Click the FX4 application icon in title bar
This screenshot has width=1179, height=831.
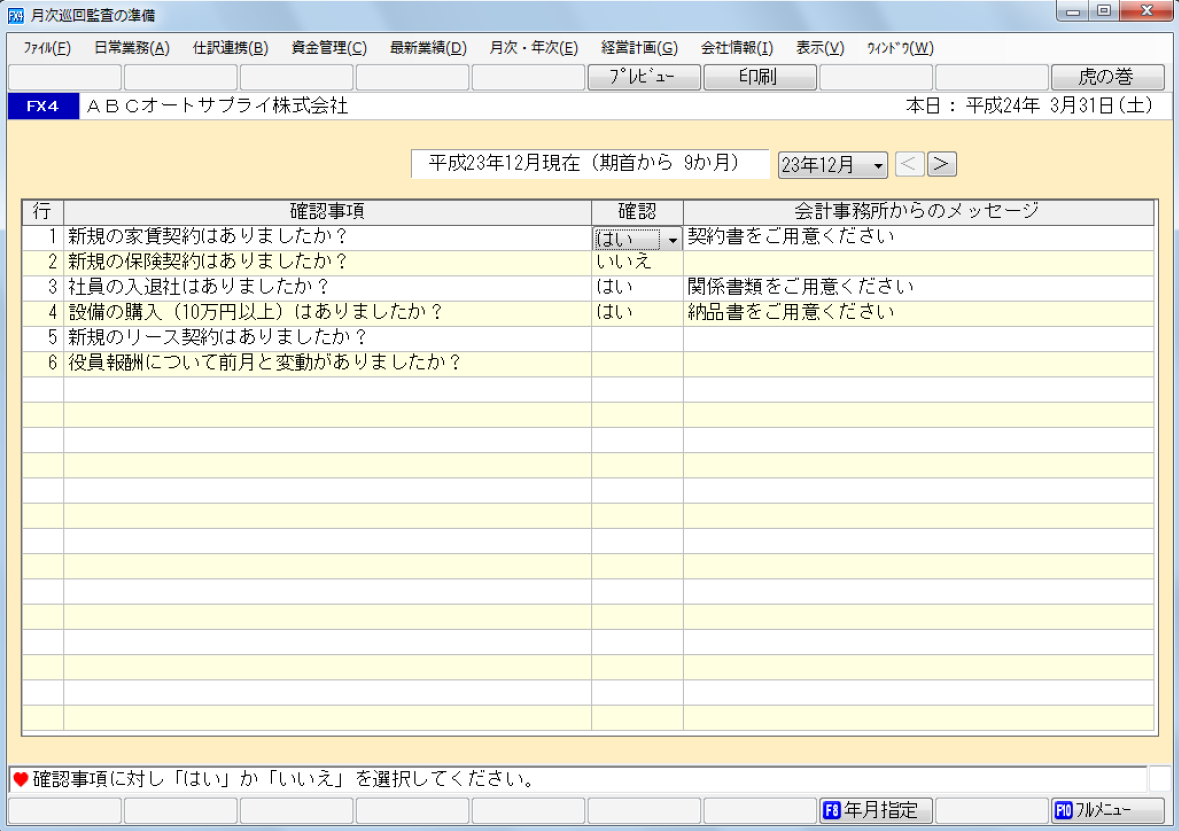coord(15,15)
